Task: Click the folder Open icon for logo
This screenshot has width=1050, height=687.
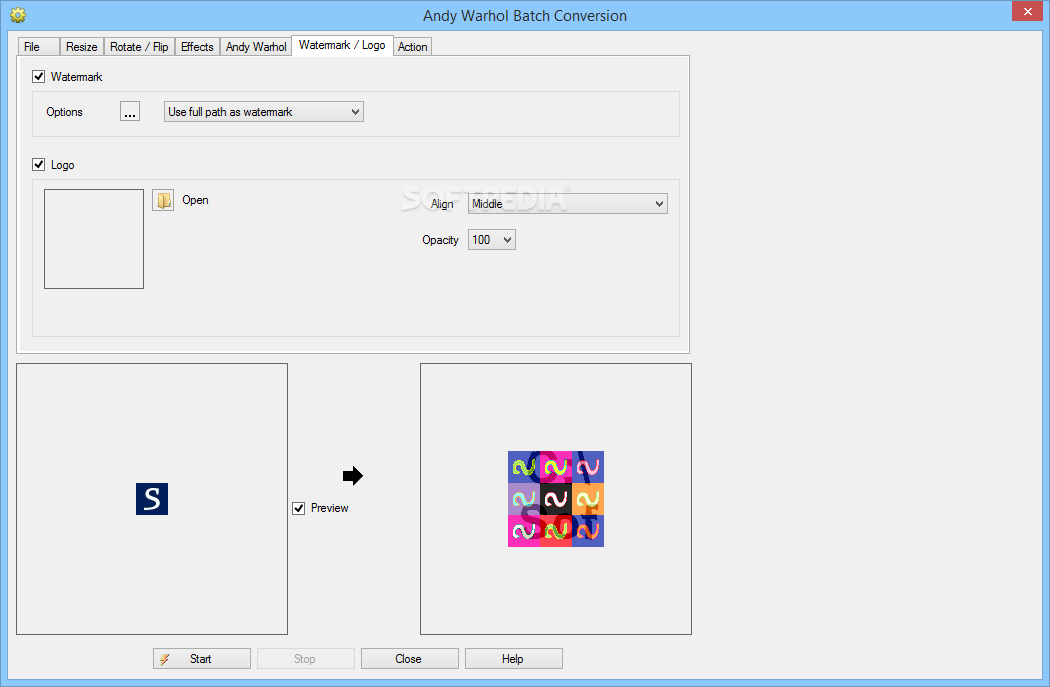Action: coord(163,200)
